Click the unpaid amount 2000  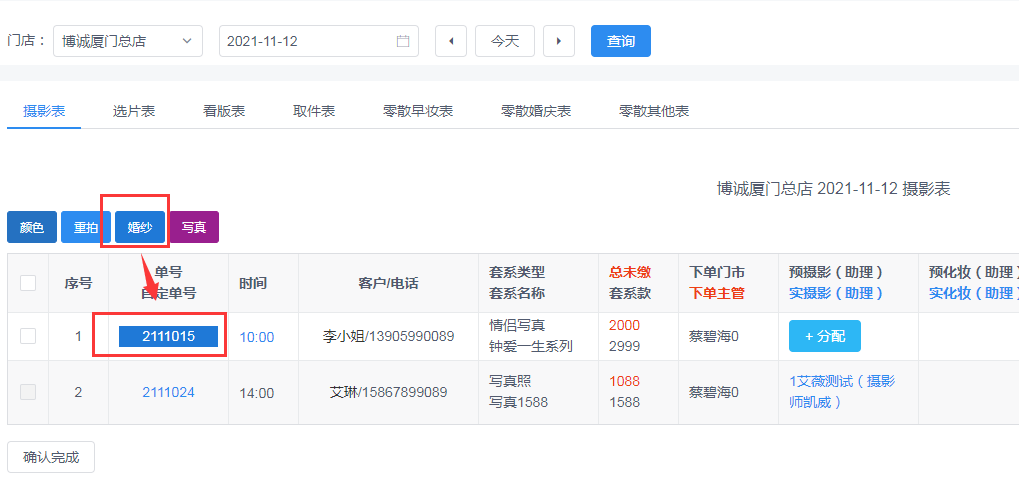pos(625,325)
